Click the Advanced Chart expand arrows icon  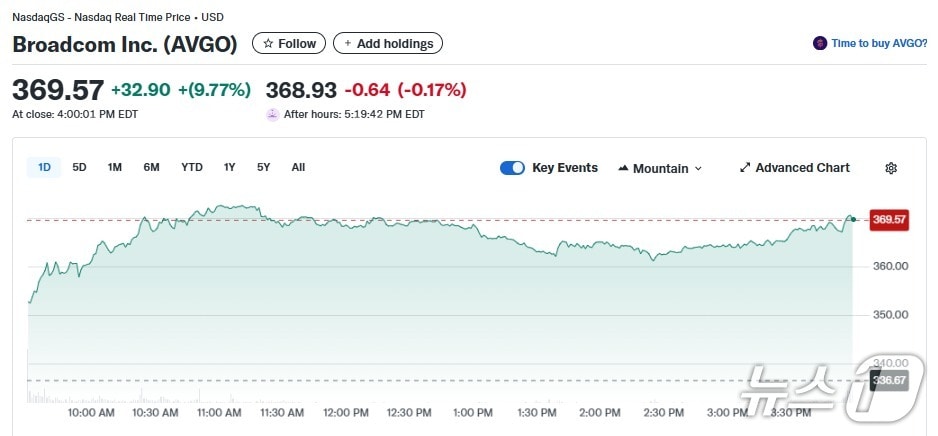(745, 168)
